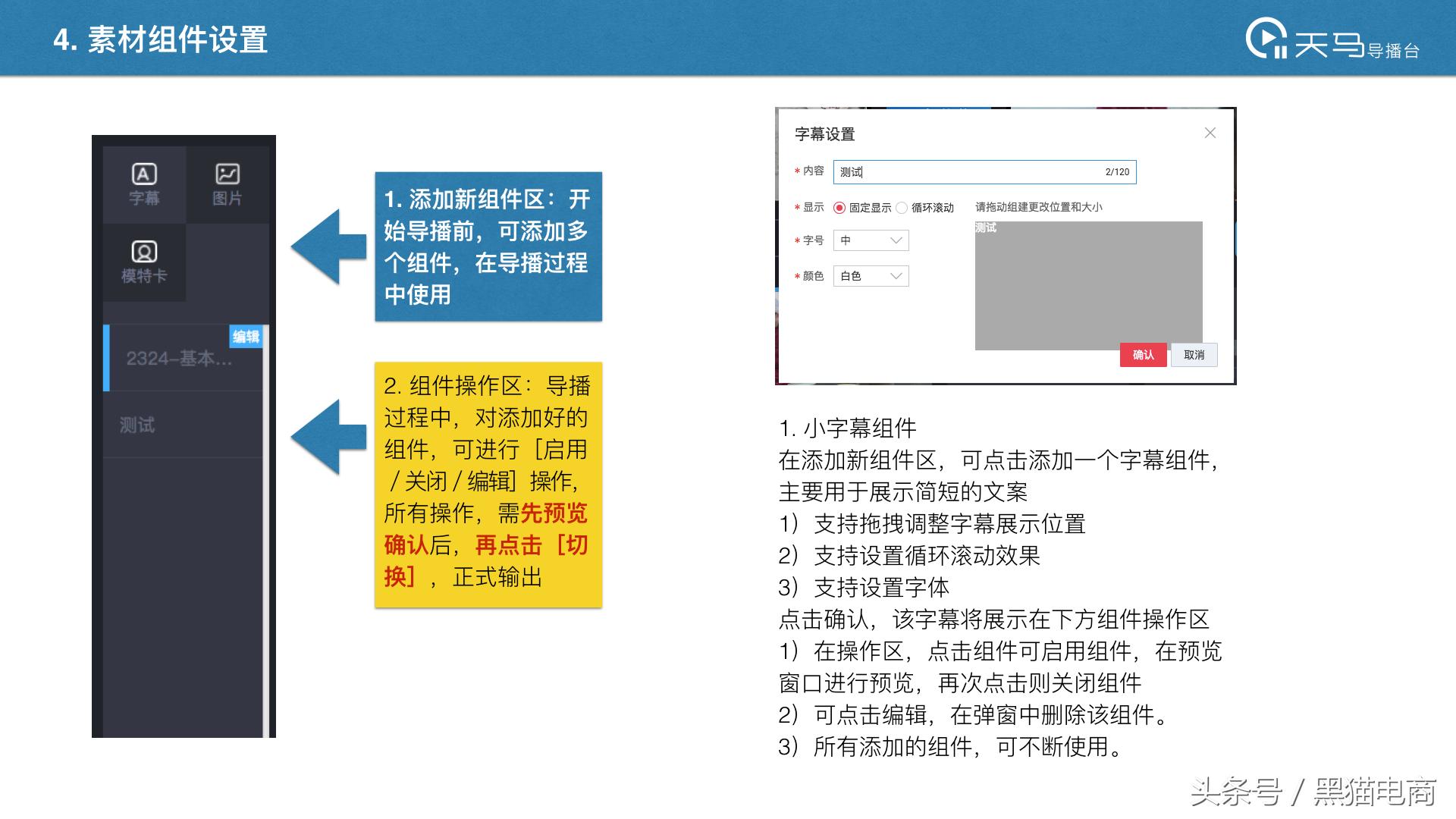The image size is (1456, 819).
Task: Expand the 颜色 color dropdown
Action: tap(870, 275)
